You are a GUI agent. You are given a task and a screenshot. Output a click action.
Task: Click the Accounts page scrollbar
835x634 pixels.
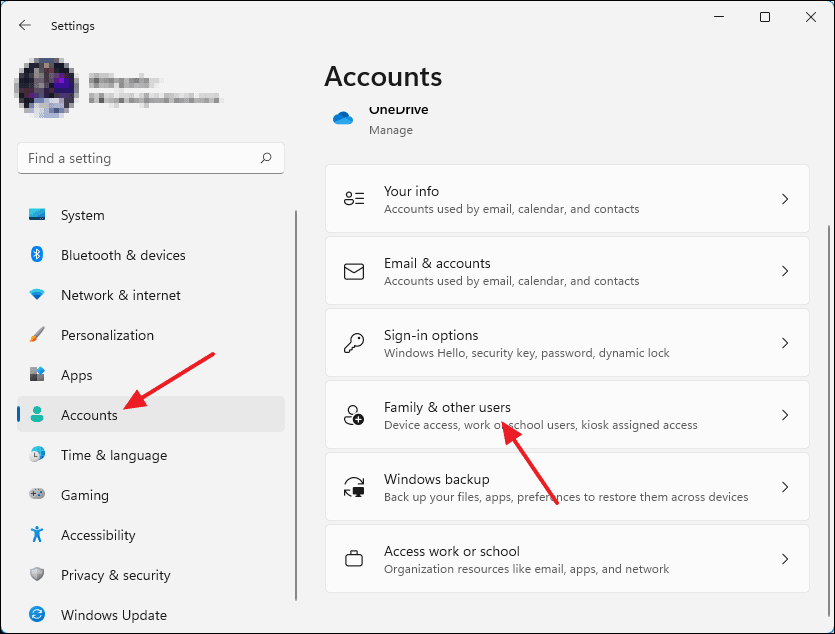829,421
